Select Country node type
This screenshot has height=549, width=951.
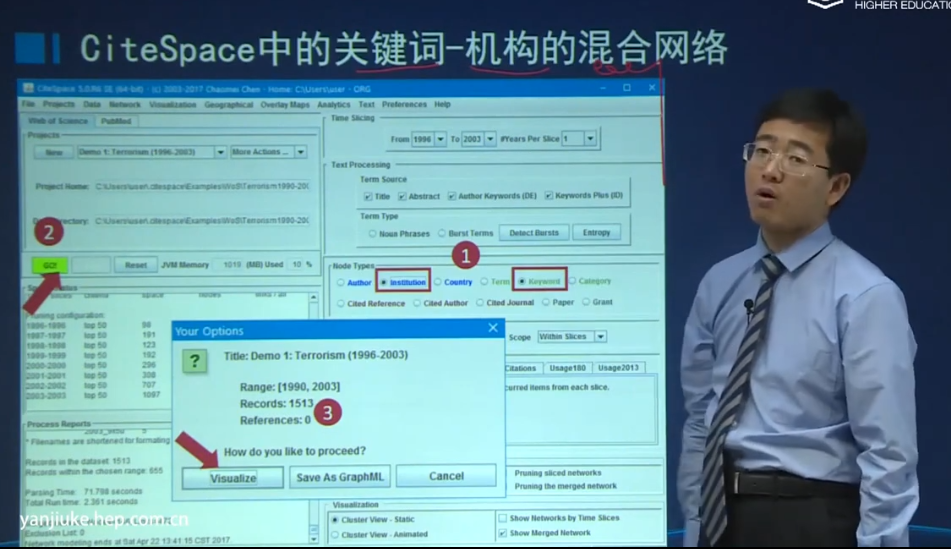click(x=437, y=282)
